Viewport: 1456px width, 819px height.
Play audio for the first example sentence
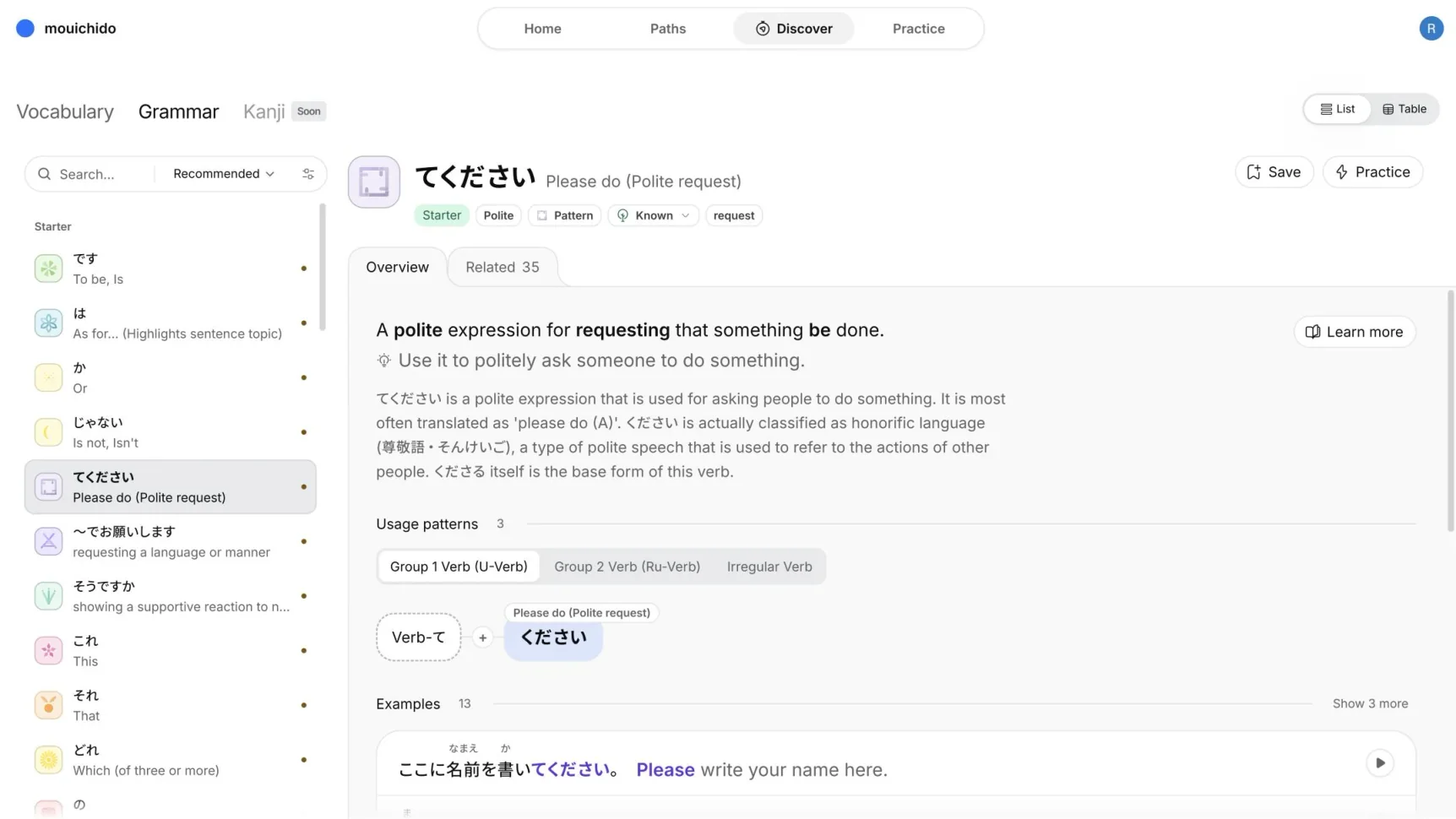tap(1379, 763)
